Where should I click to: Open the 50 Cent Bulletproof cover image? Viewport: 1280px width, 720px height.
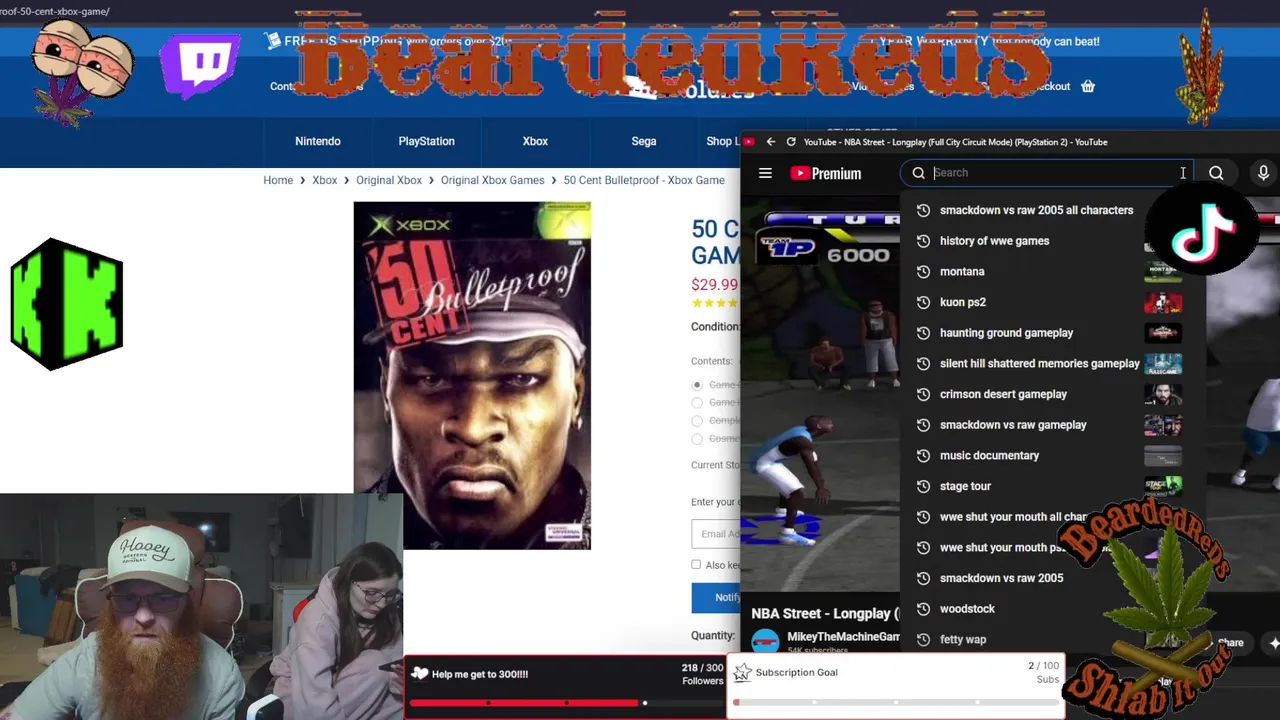pyautogui.click(x=472, y=375)
